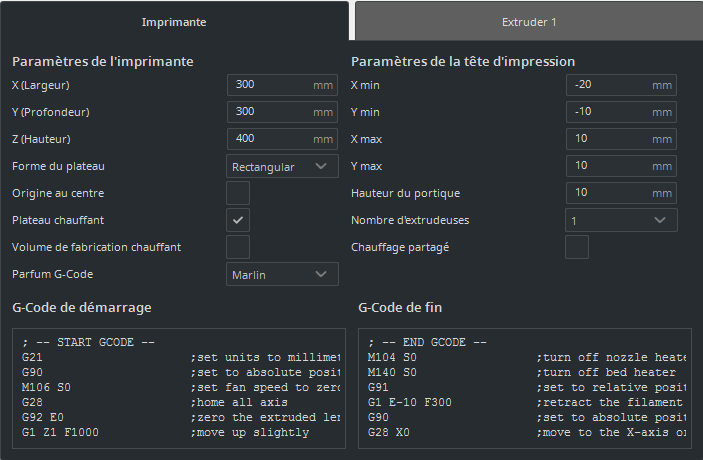
Task: Expand the Parfum G-Code dropdown
Action: pos(282,274)
